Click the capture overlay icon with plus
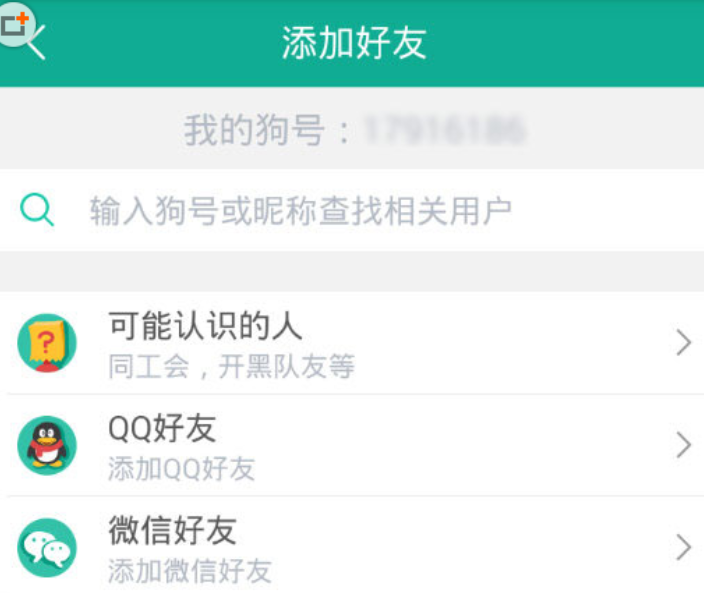The image size is (704, 593). pyautogui.click(x=14, y=26)
